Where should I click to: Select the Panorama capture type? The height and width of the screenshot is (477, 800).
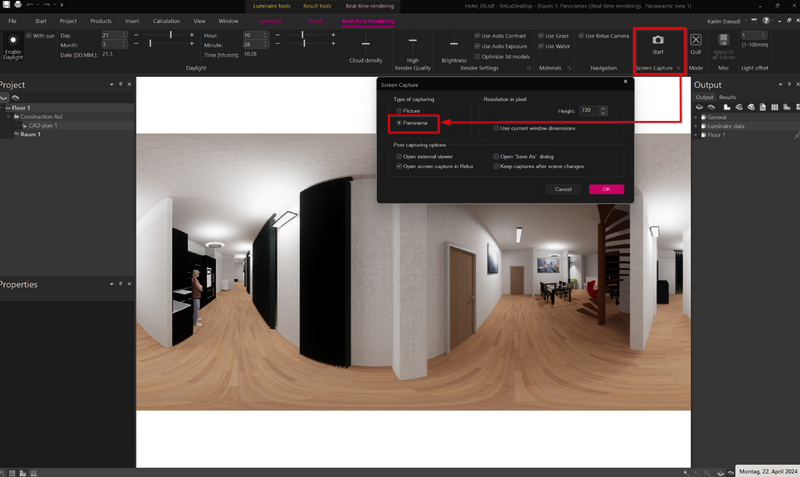[x=400, y=122]
